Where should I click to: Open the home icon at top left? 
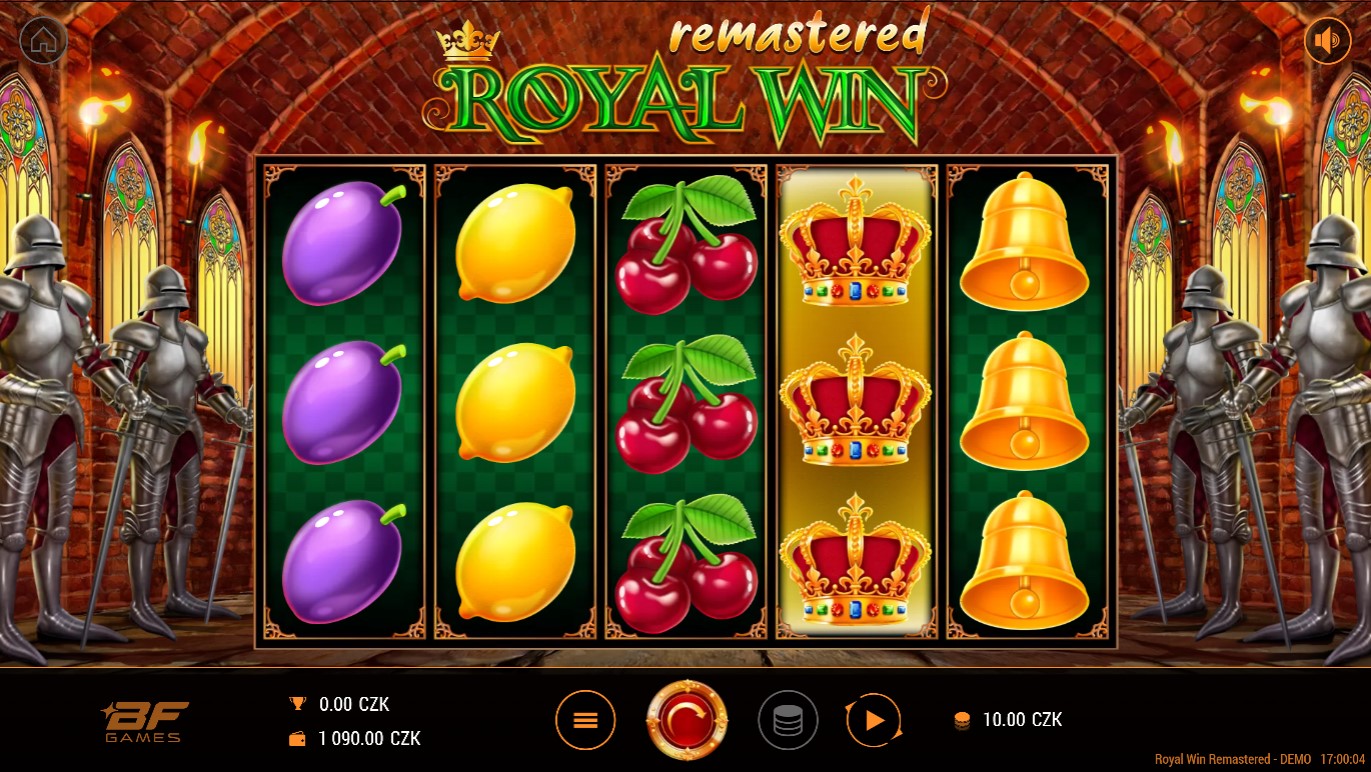tap(43, 40)
